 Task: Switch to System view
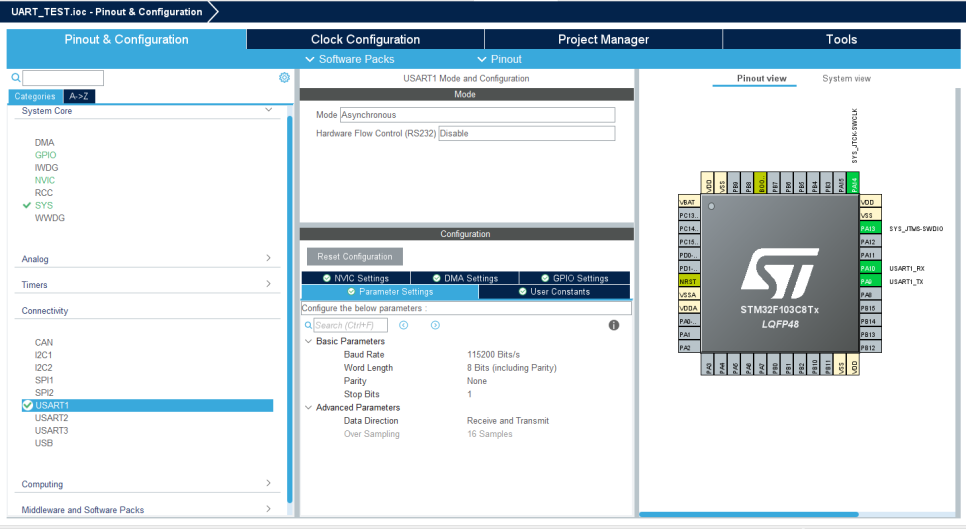(x=846, y=79)
